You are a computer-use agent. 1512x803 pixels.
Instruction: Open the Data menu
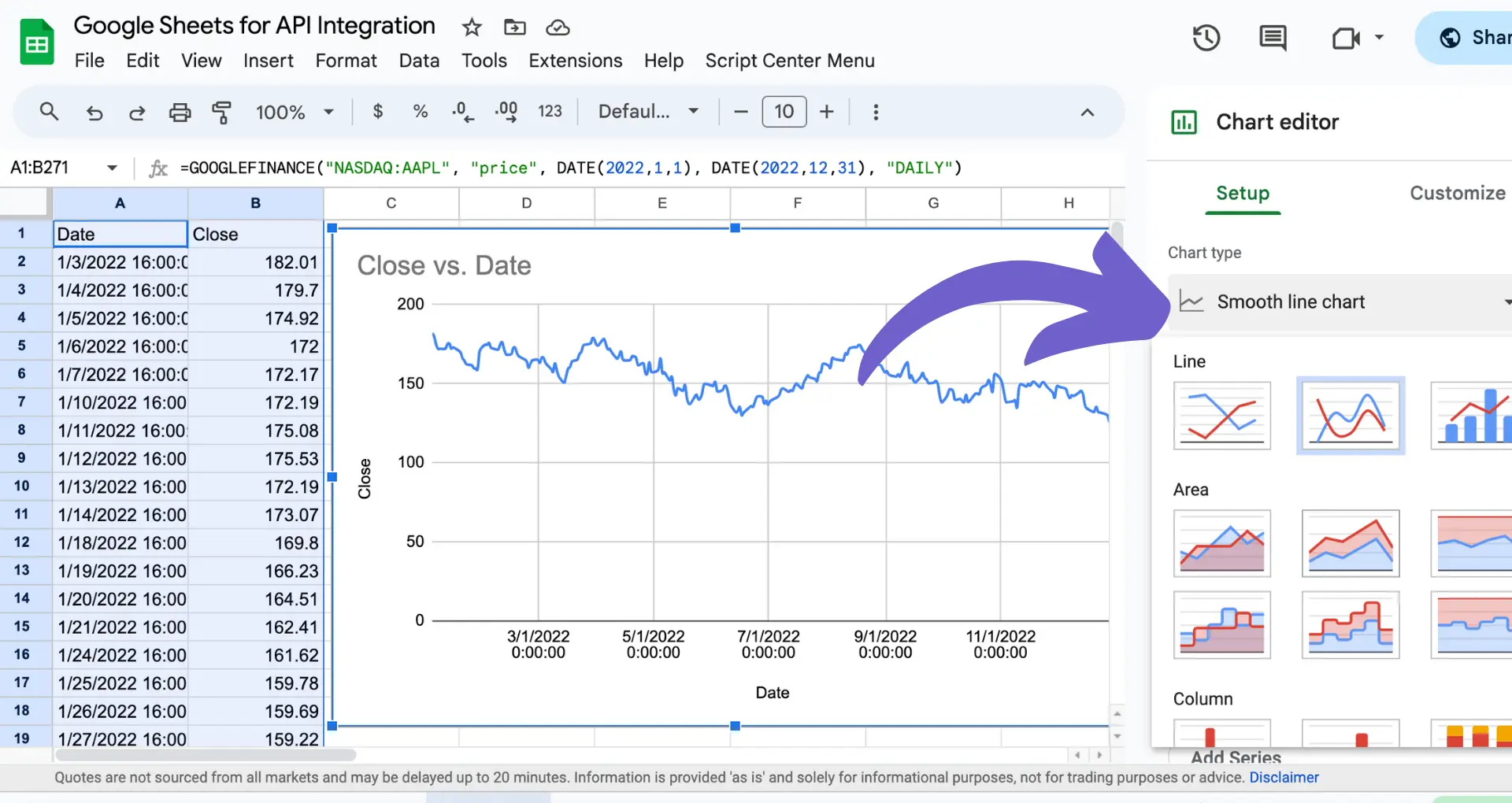419,61
